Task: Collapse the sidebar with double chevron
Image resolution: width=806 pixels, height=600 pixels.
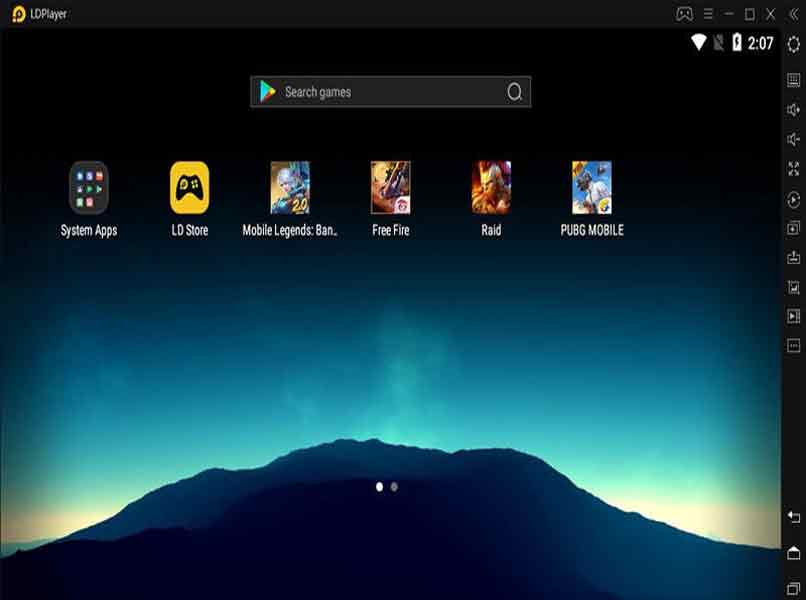Action: 794,14
